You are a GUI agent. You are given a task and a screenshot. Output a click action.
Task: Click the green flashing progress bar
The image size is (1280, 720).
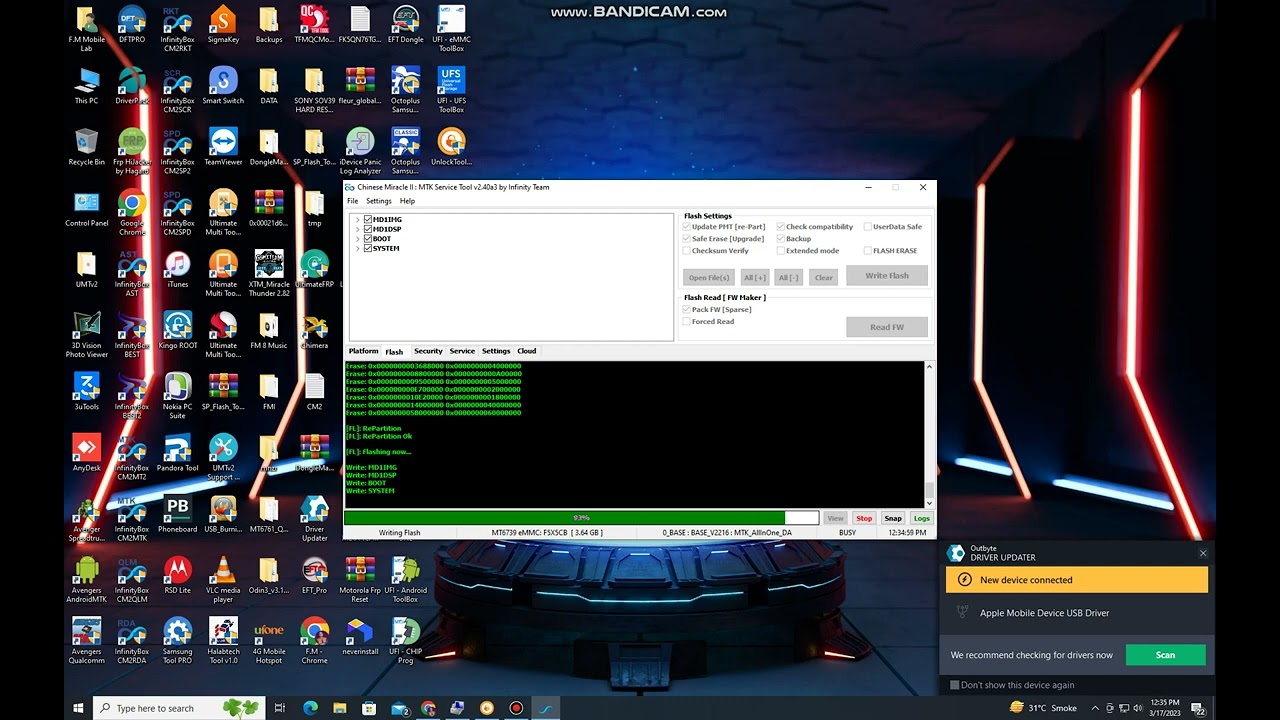tap(581, 518)
